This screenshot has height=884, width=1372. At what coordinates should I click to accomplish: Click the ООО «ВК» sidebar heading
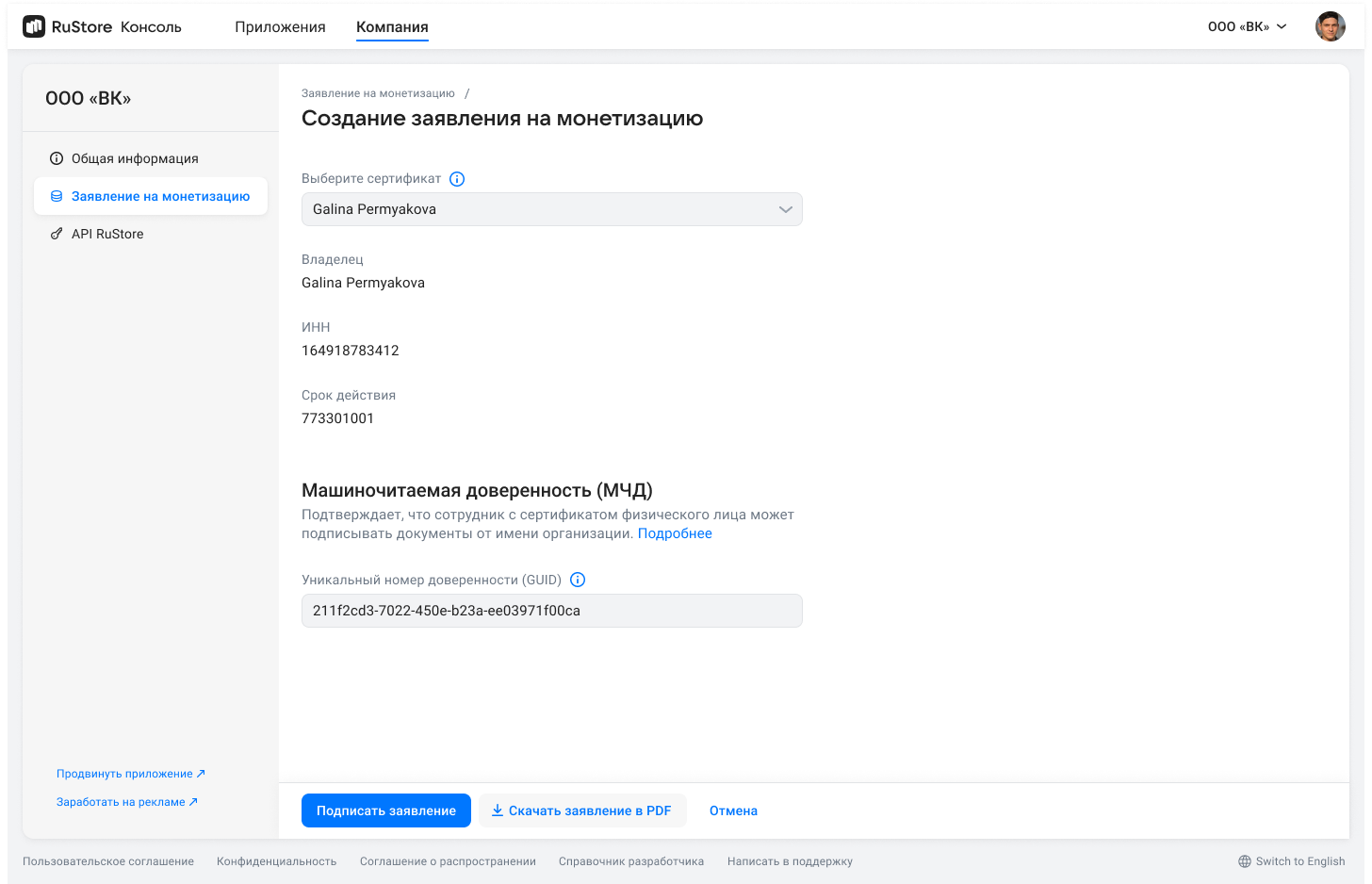(x=89, y=98)
